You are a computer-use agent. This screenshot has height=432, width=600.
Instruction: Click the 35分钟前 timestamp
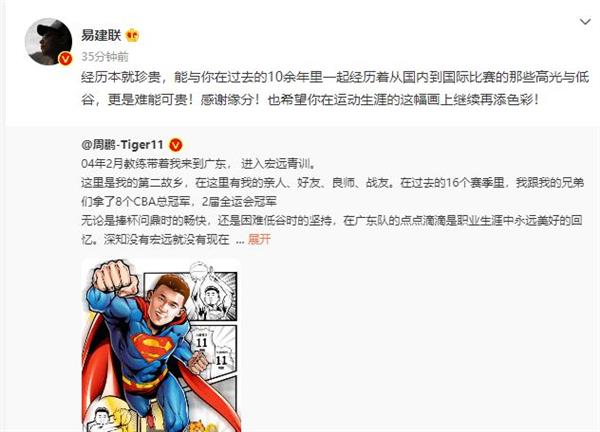pos(105,57)
